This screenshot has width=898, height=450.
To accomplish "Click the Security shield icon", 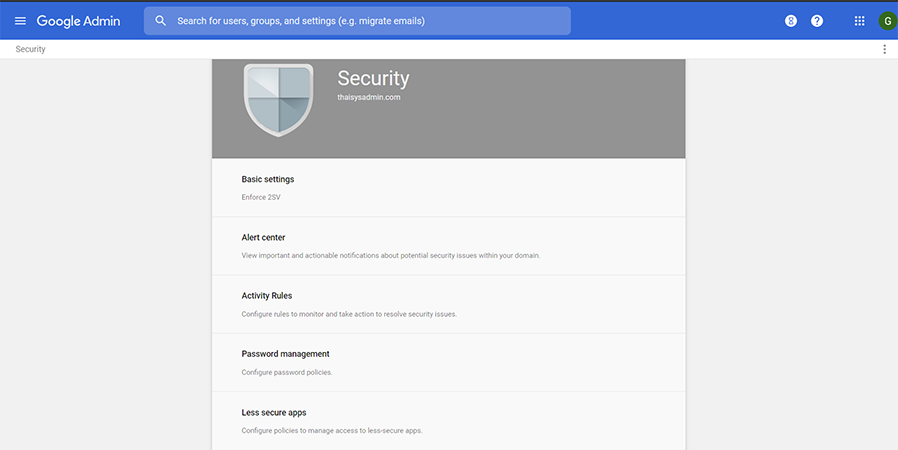I will pyautogui.click(x=278, y=100).
